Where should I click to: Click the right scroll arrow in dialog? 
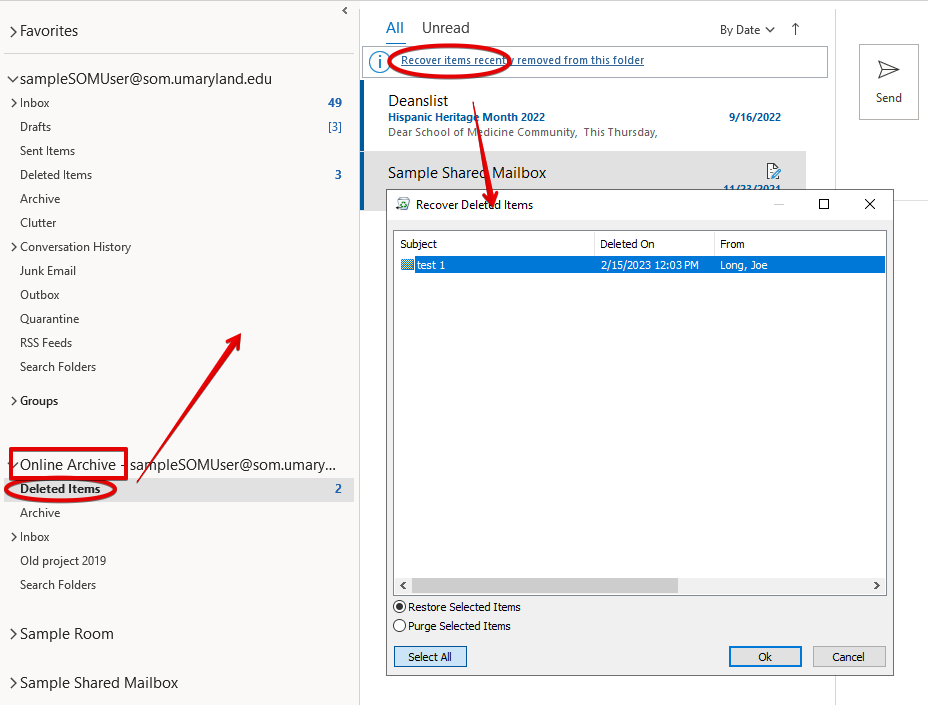pyautogui.click(x=877, y=585)
